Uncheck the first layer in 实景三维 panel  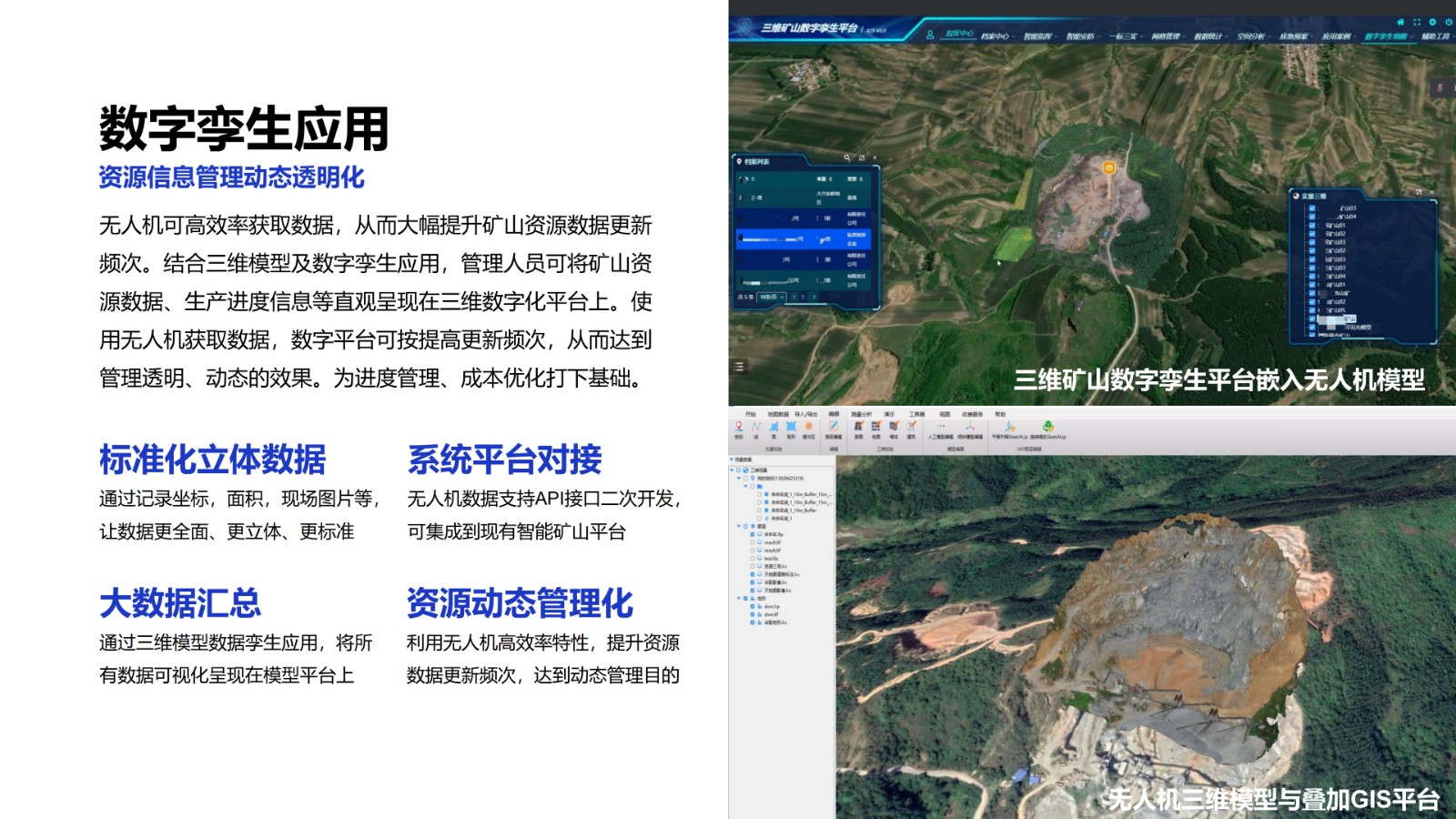click(1311, 208)
